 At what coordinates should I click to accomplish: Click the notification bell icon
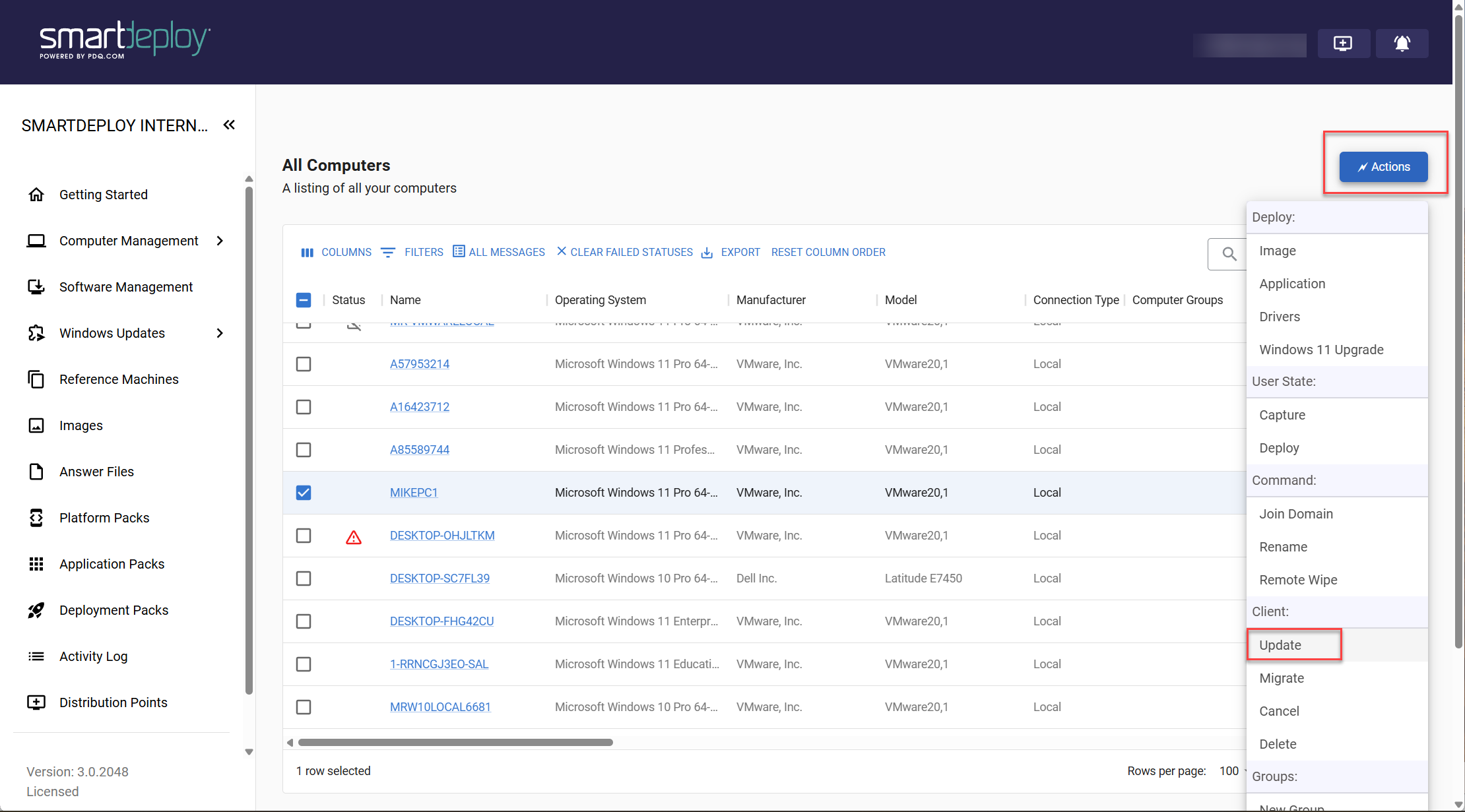[x=1402, y=44]
